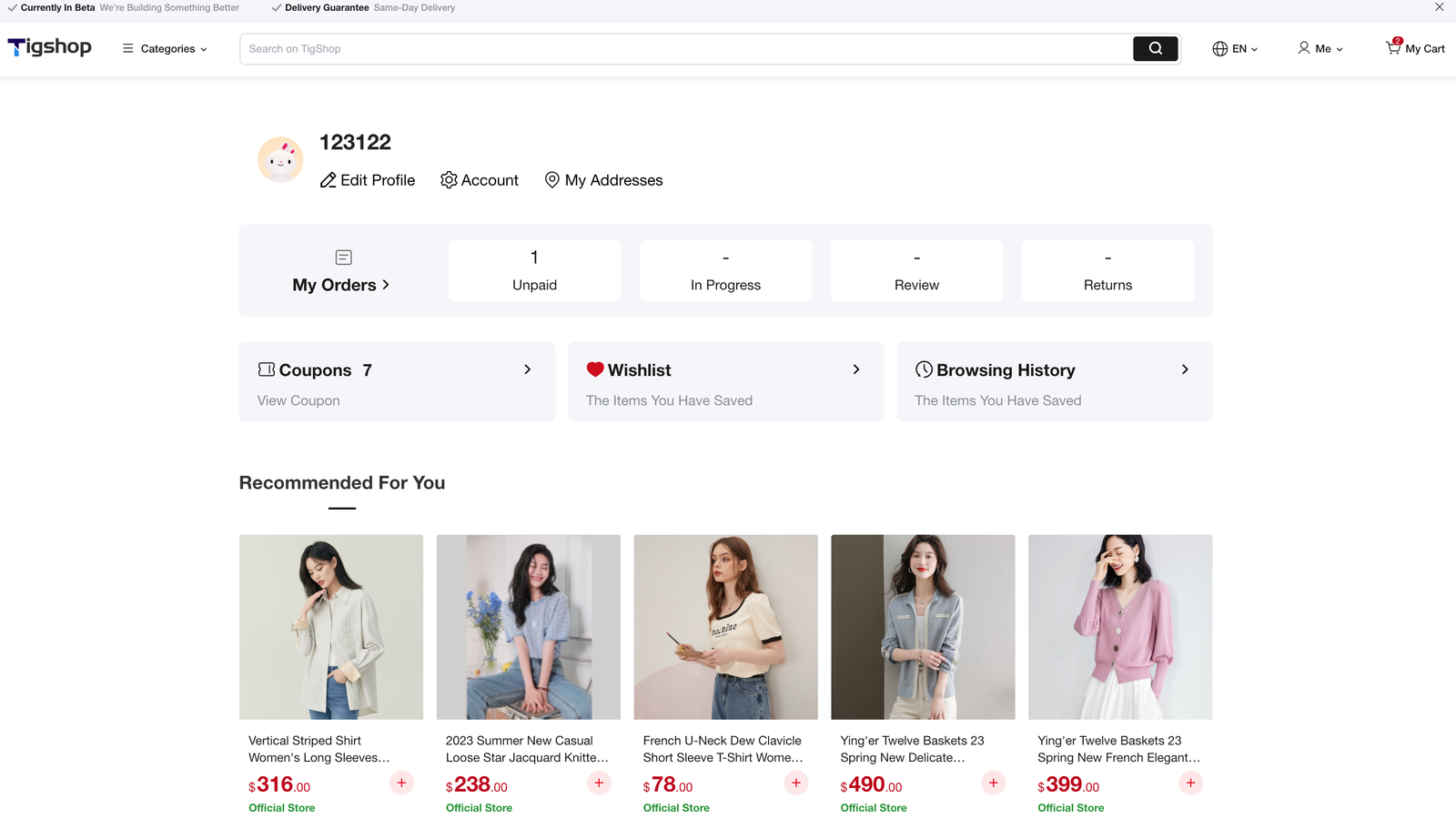Open the My Cart shopping cart icon
Screen dimensions: 1456x829
(x=1414, y=48)
